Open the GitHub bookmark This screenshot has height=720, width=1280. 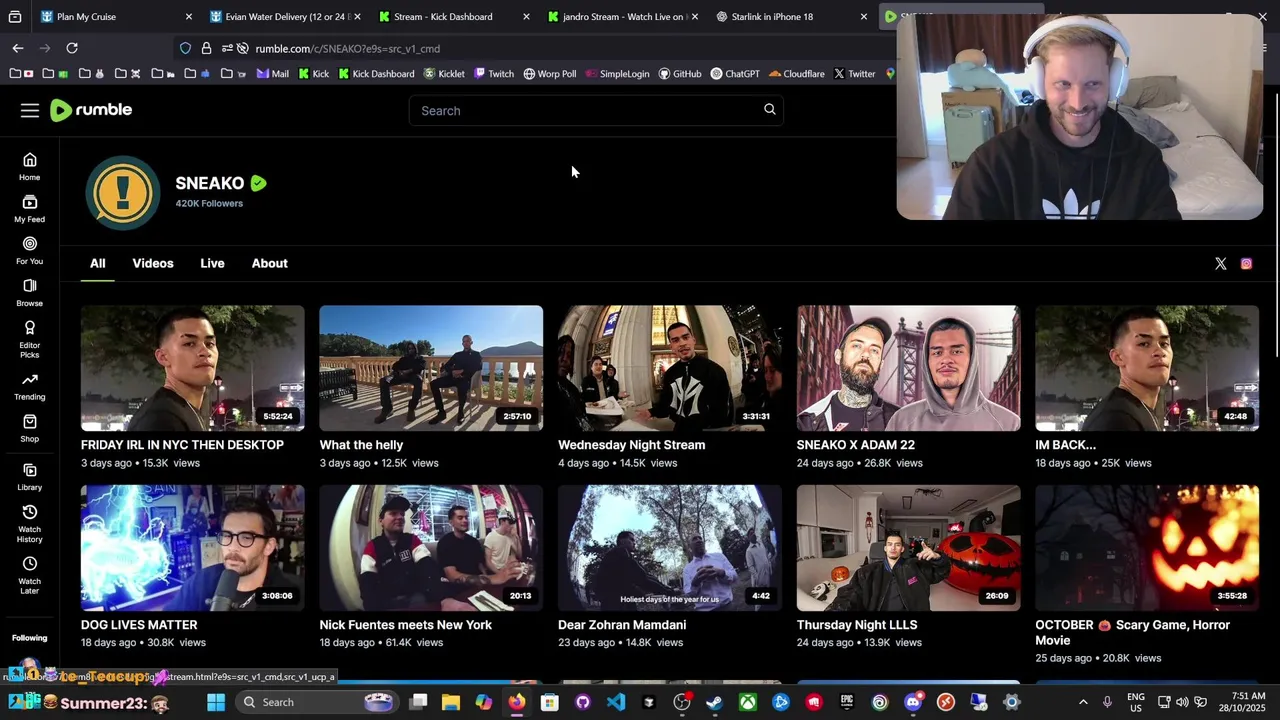click(680, 73)
